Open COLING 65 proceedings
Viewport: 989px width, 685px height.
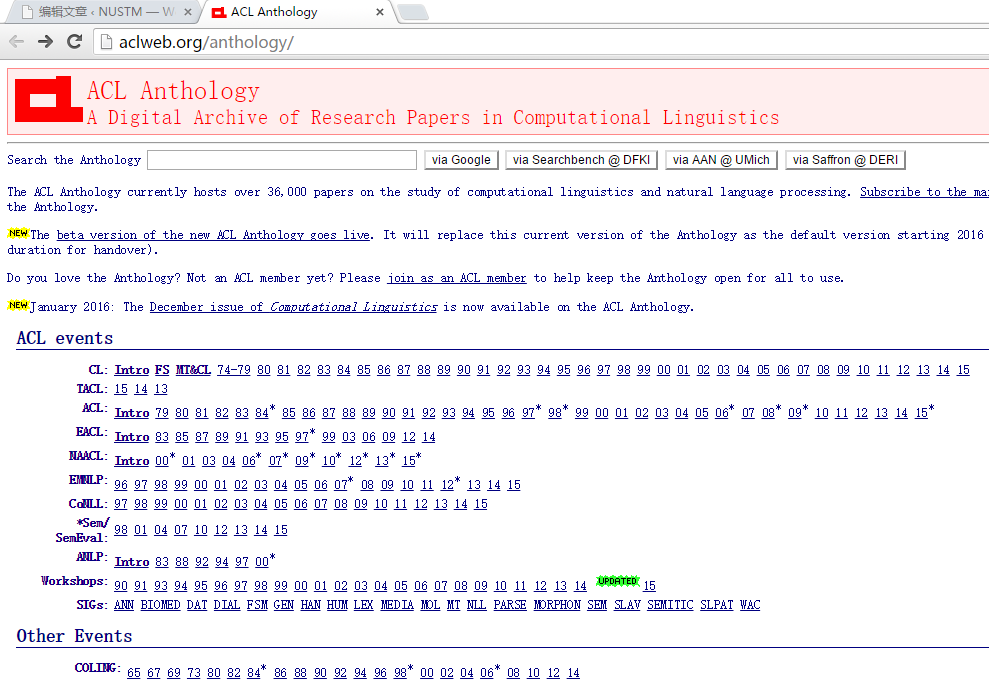[x=134, y=672]
